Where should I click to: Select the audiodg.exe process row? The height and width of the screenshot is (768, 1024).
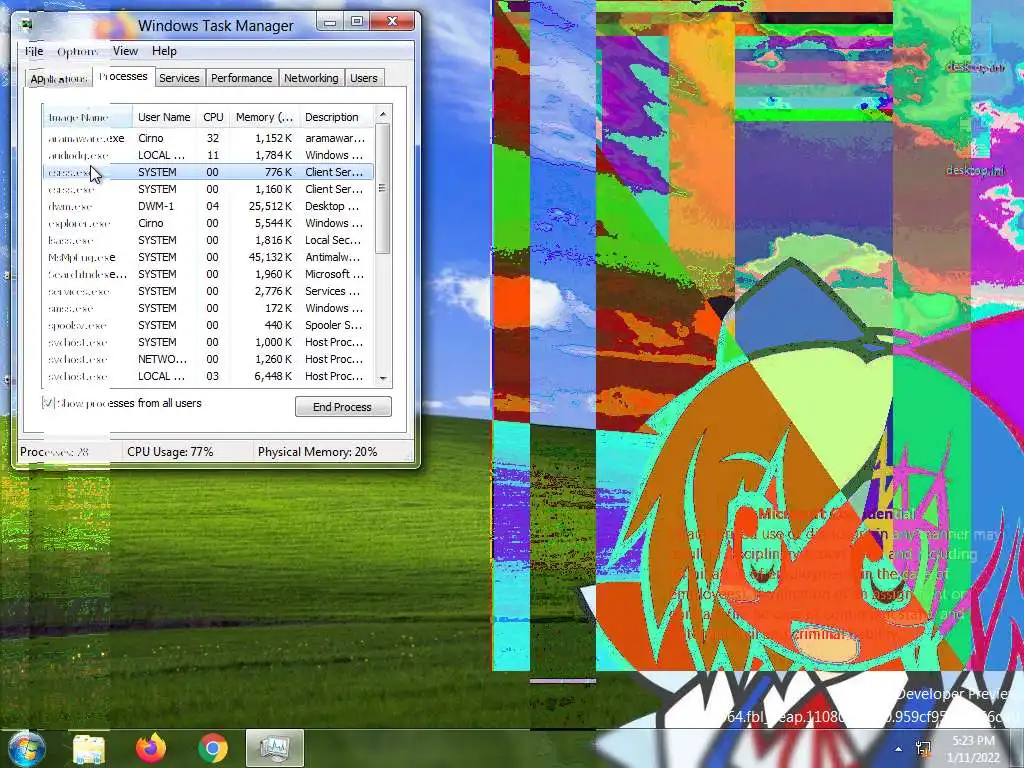(209, 155)
